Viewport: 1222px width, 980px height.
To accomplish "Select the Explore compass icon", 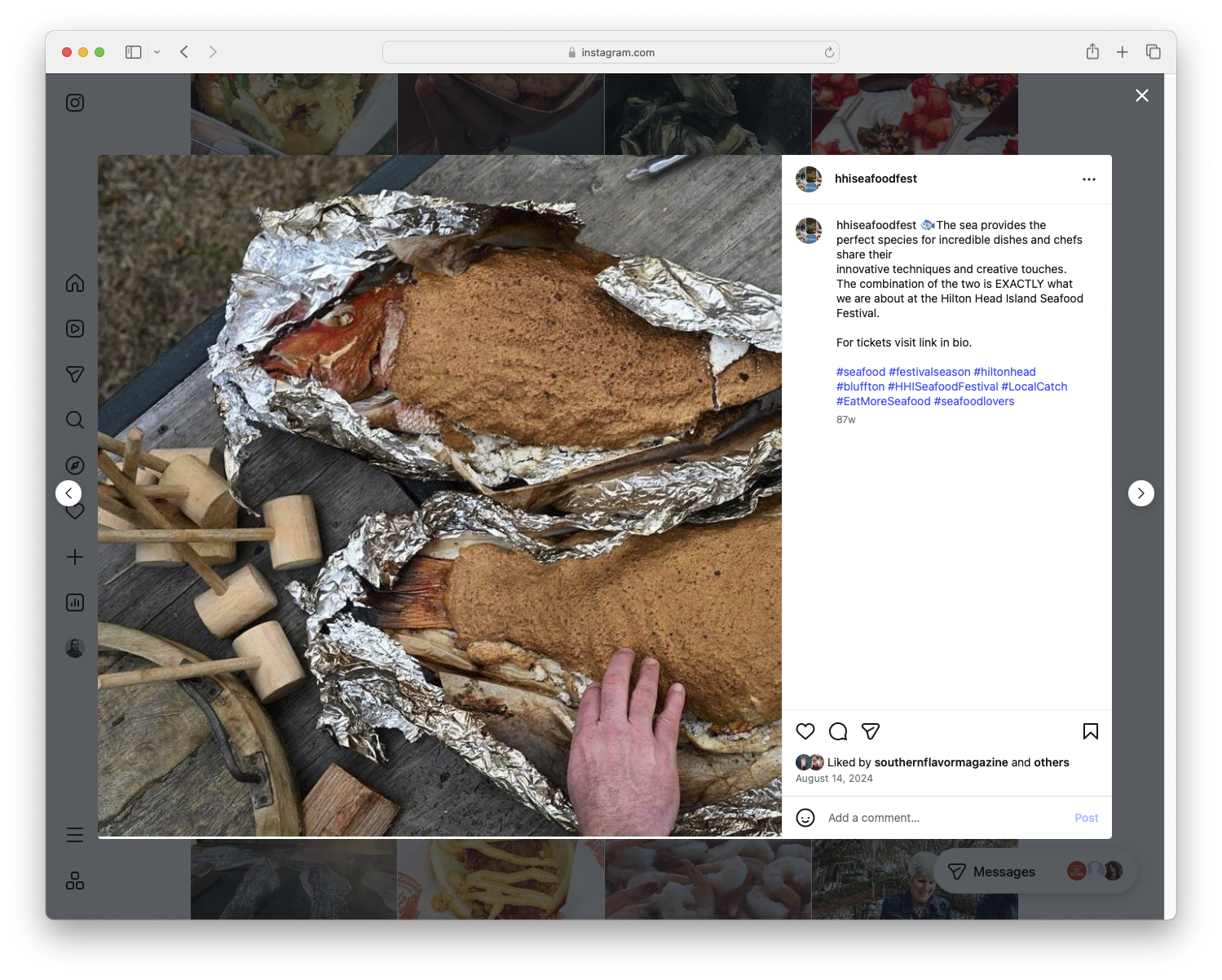I will click(x=74, y=465).
